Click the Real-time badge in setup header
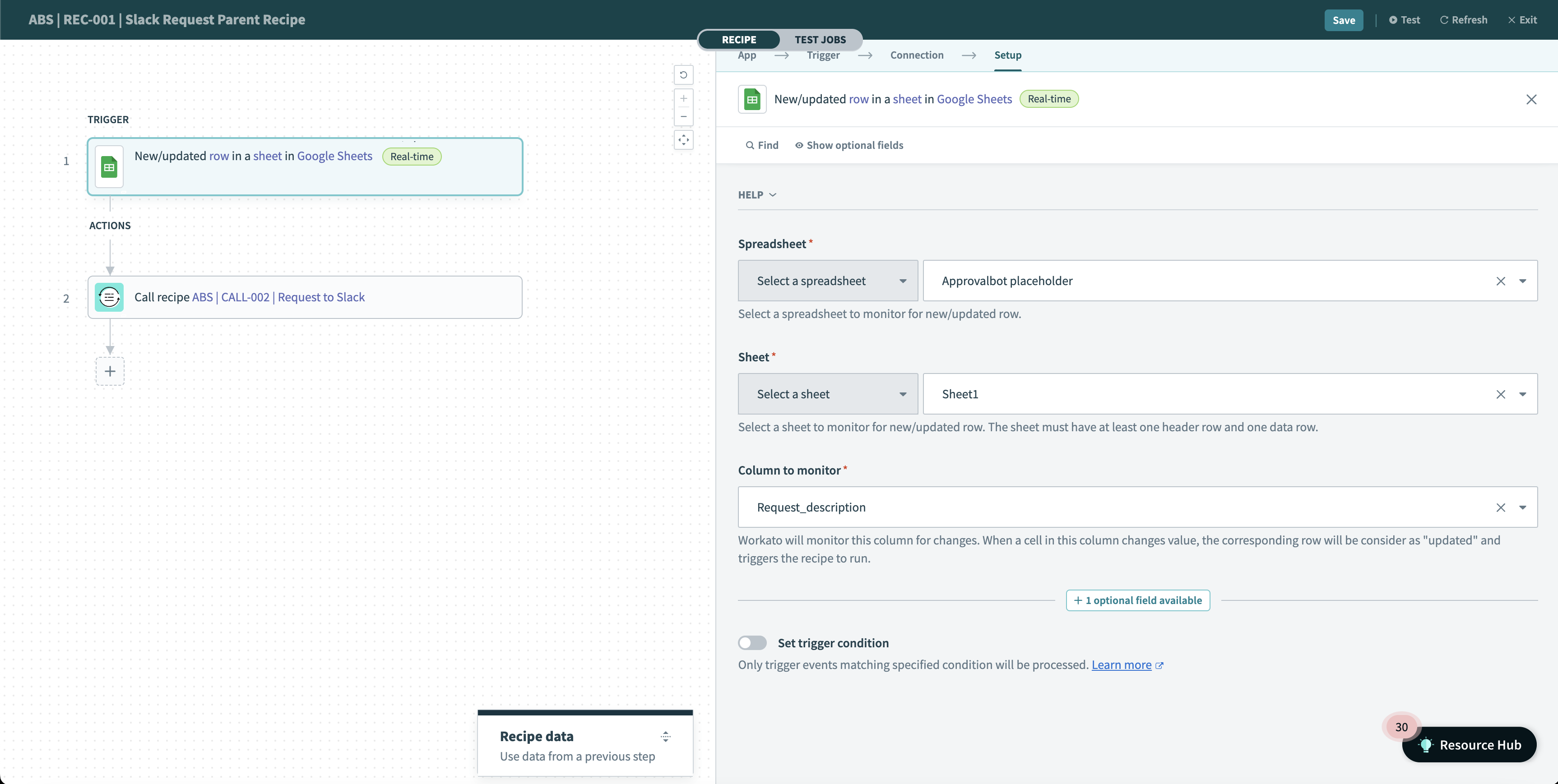Viewport: 1558px width, 784px height. tap(1049, 99)
